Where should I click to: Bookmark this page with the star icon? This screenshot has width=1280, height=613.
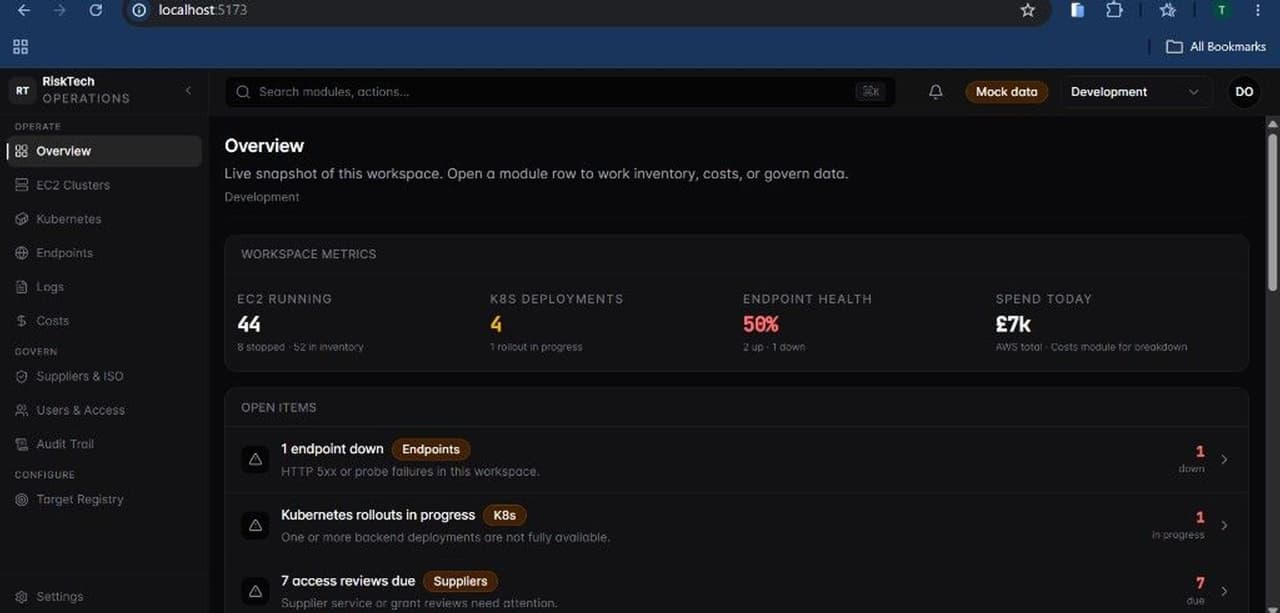click(x=1027, y=10)
